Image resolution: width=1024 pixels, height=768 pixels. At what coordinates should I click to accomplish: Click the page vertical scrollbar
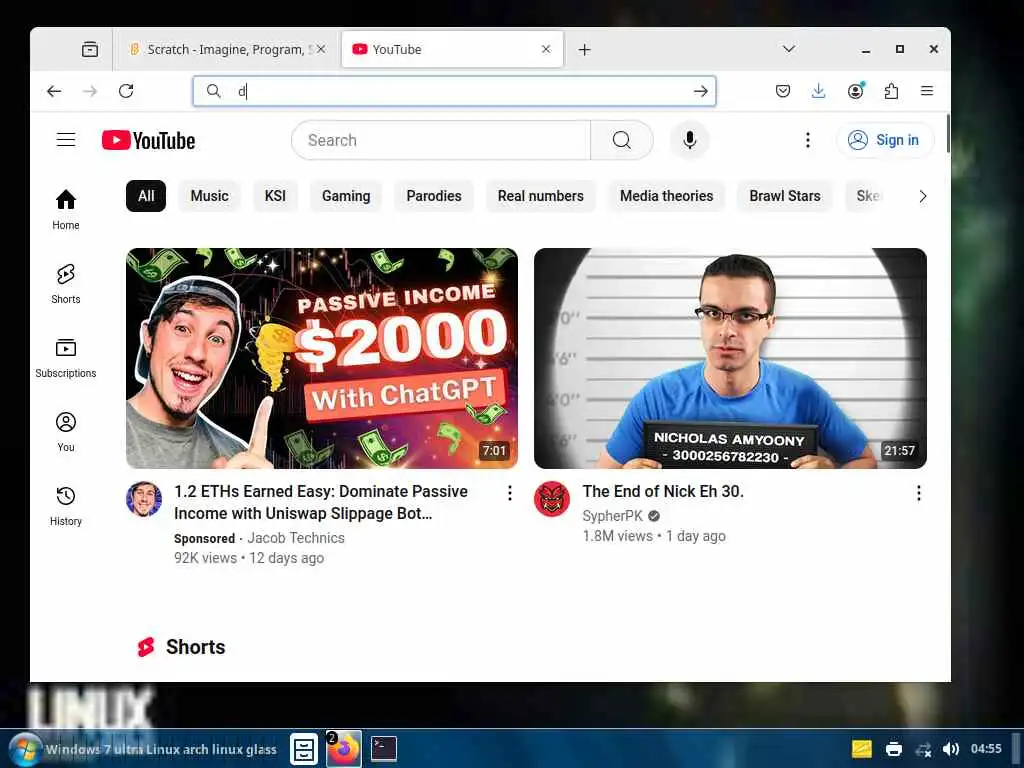[947, 134]
